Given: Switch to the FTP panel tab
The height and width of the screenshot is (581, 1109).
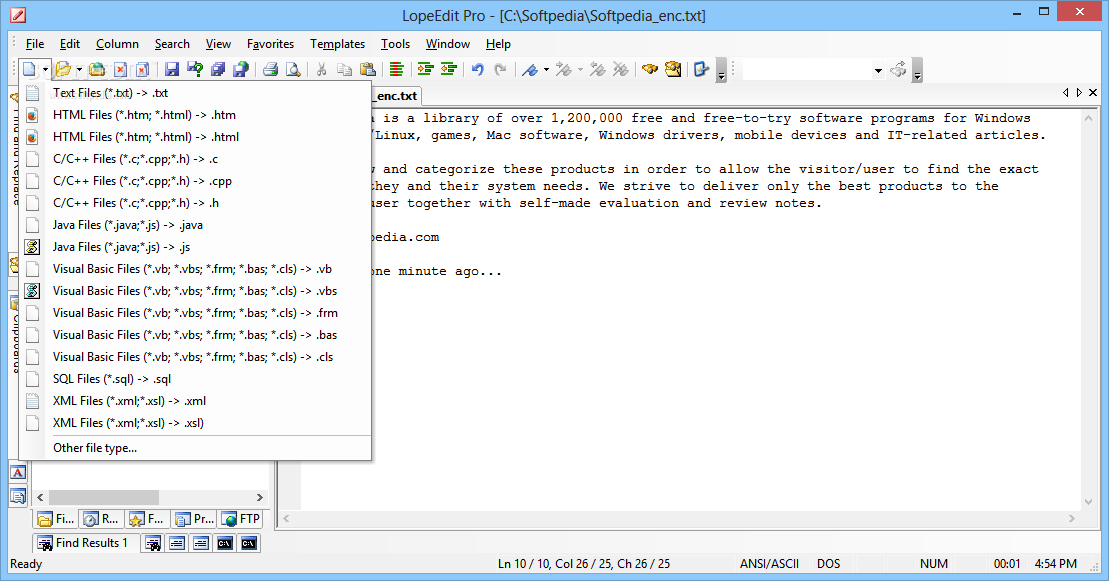Looking at the screenshot, I should pos(241,519).
